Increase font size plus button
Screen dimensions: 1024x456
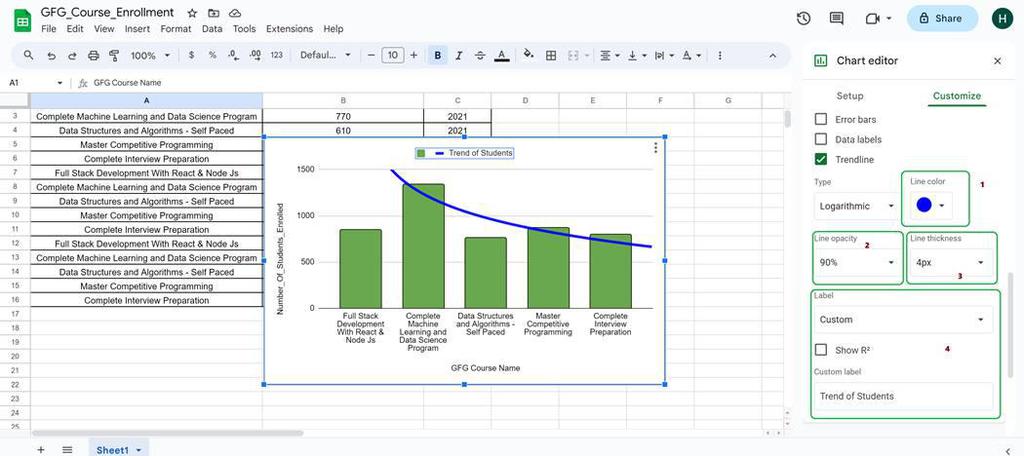pyautogui.click(x=413, y=56)
